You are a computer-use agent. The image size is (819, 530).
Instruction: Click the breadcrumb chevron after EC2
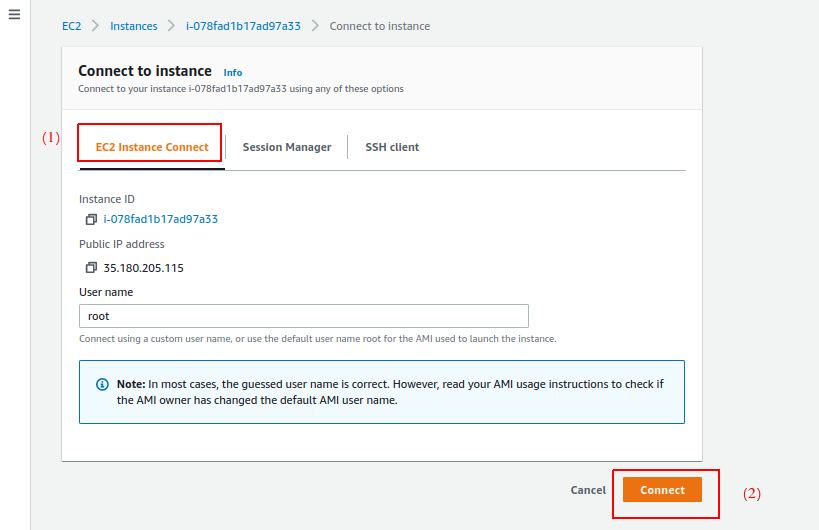coord(96,26)
